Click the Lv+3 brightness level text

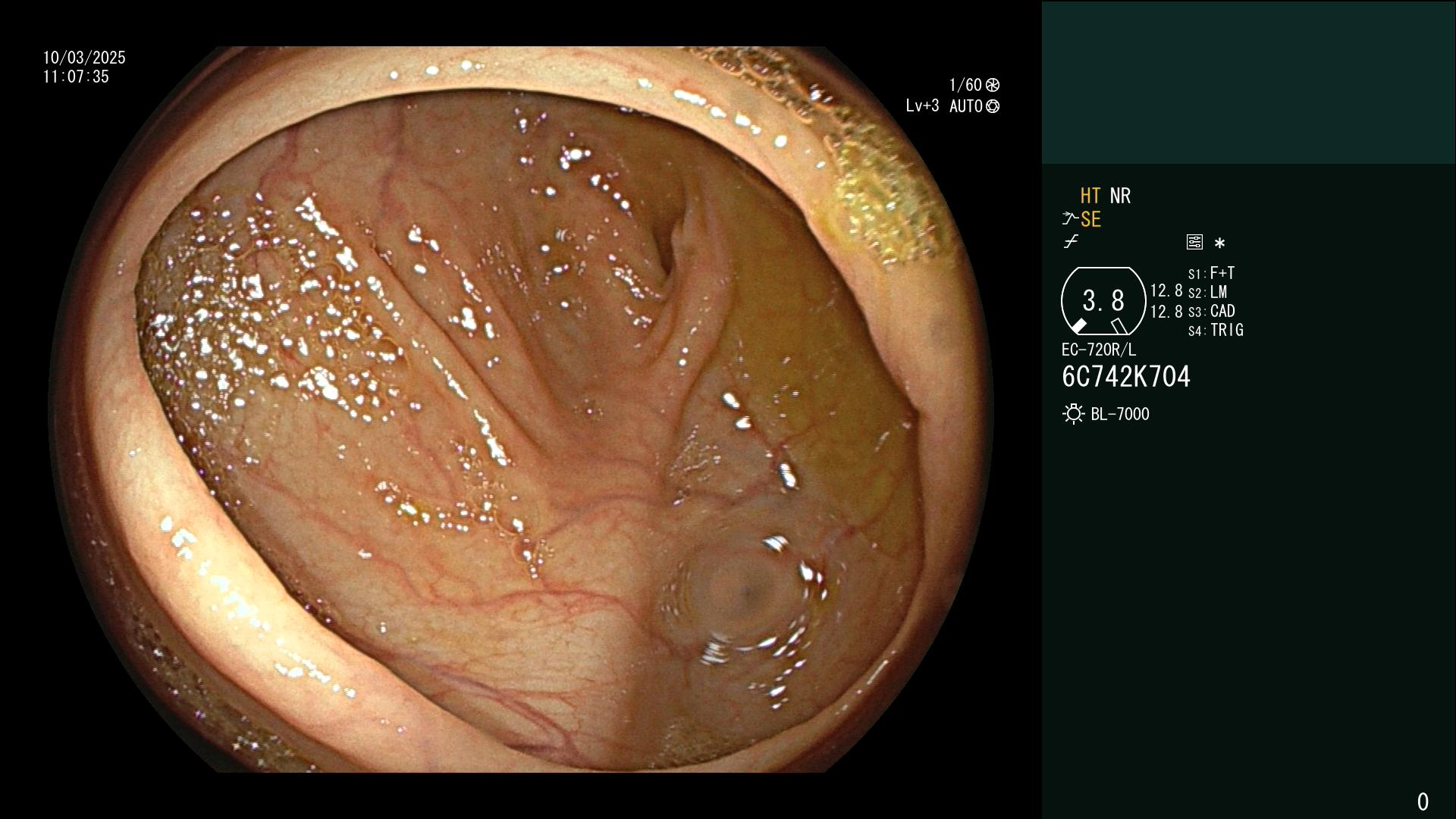click(x=922, y=106)
